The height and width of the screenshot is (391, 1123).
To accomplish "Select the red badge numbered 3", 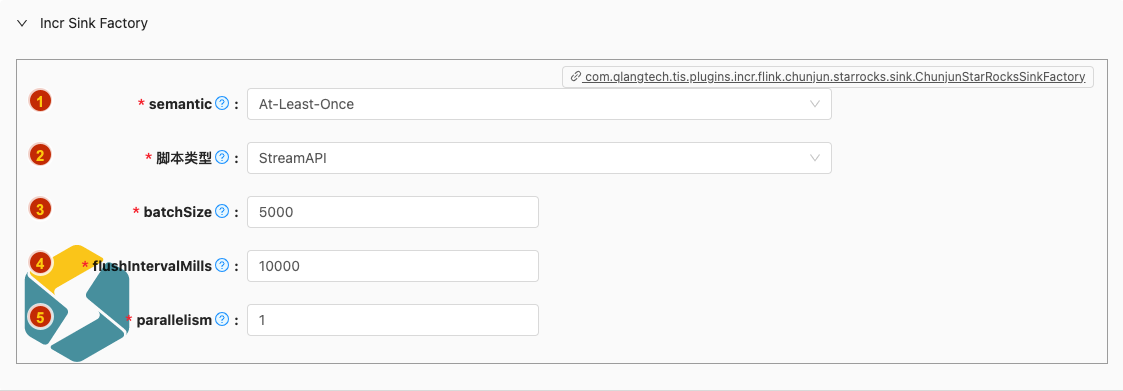I will click(40, 209).
